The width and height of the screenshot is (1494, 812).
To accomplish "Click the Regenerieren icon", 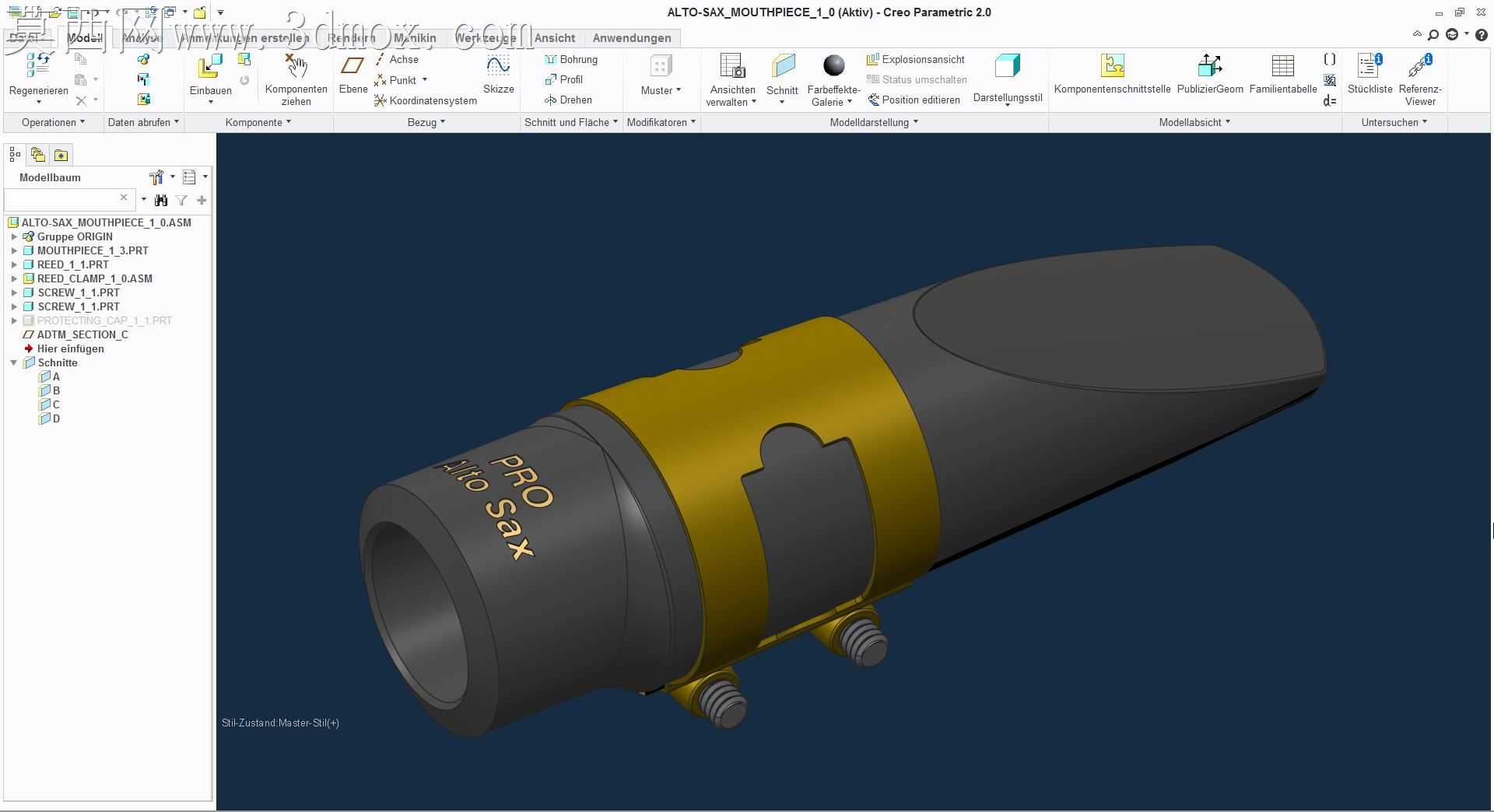I will pyautogui.click(x=38, y=65).
